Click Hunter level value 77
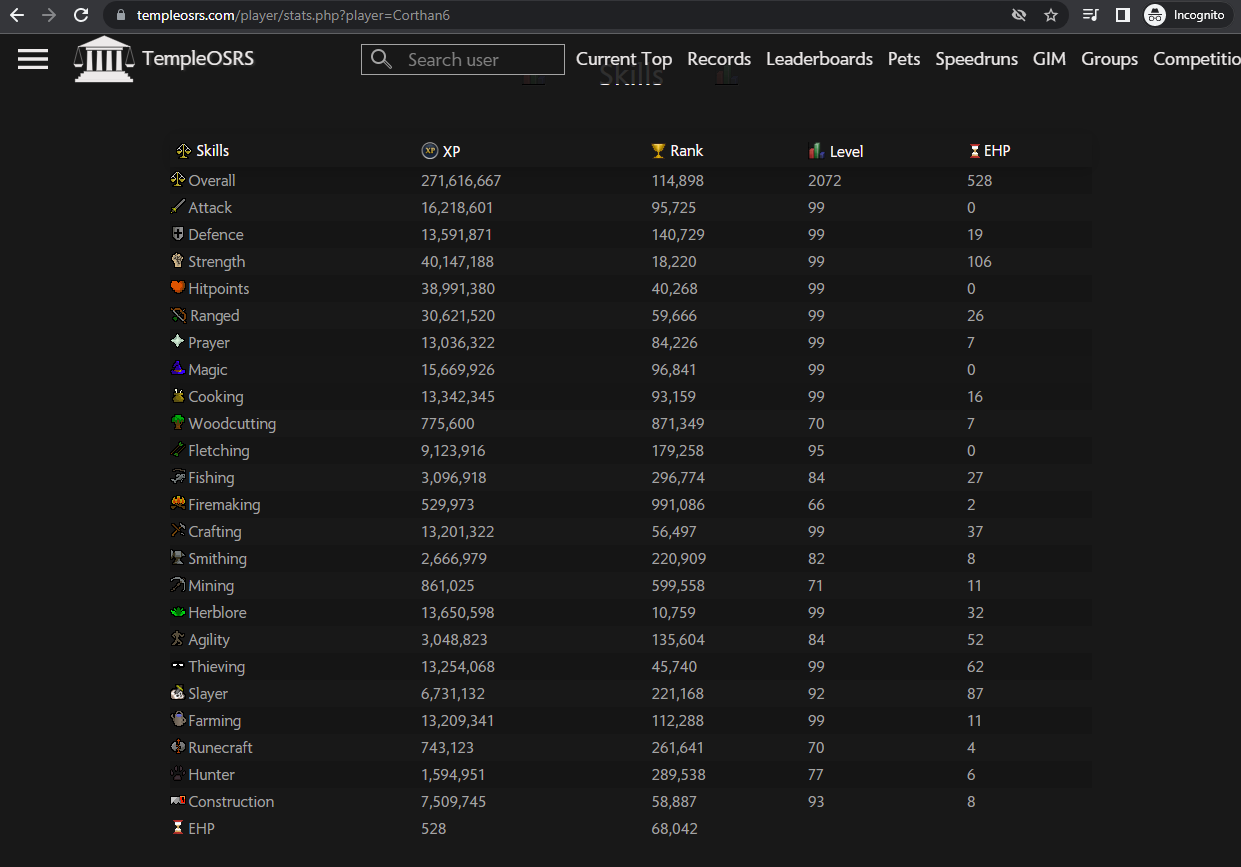 (817, 774)
